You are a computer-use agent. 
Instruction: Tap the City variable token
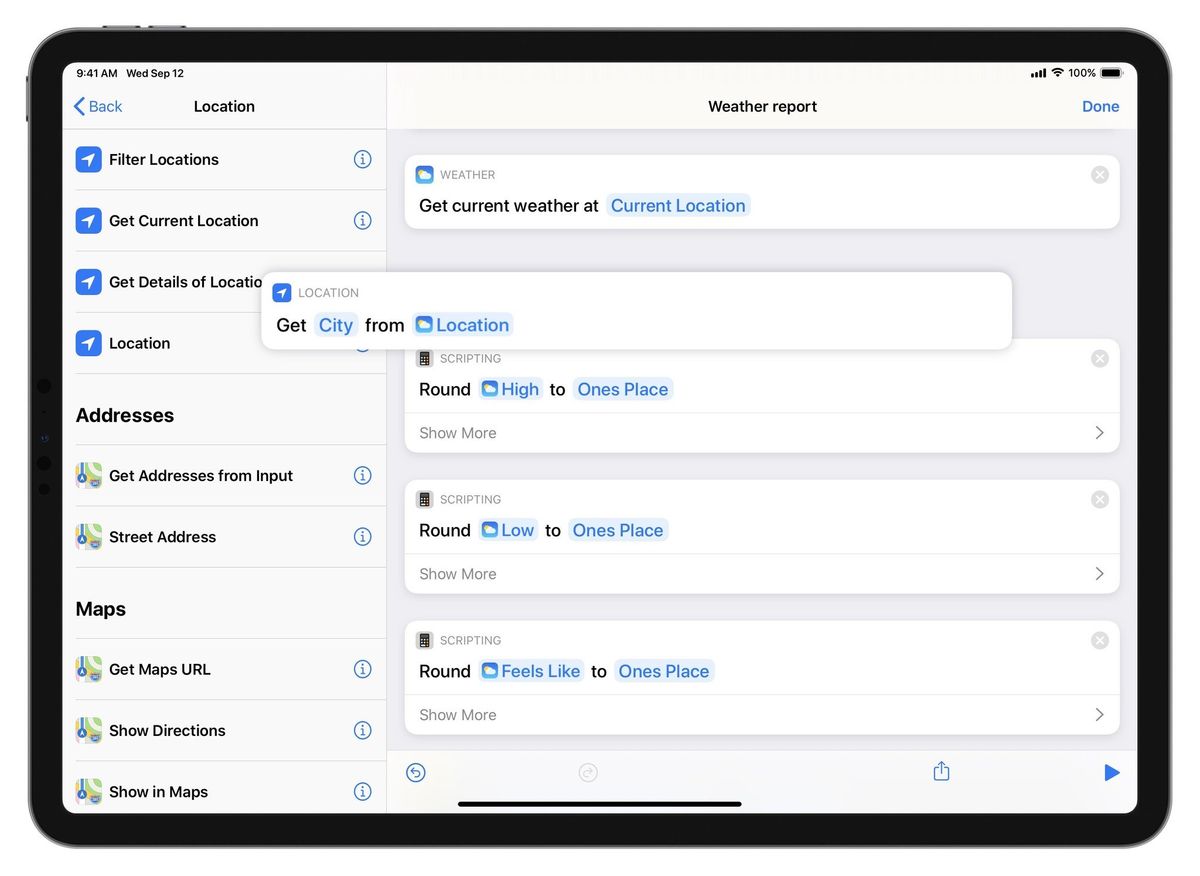click(x=335, y=324)
